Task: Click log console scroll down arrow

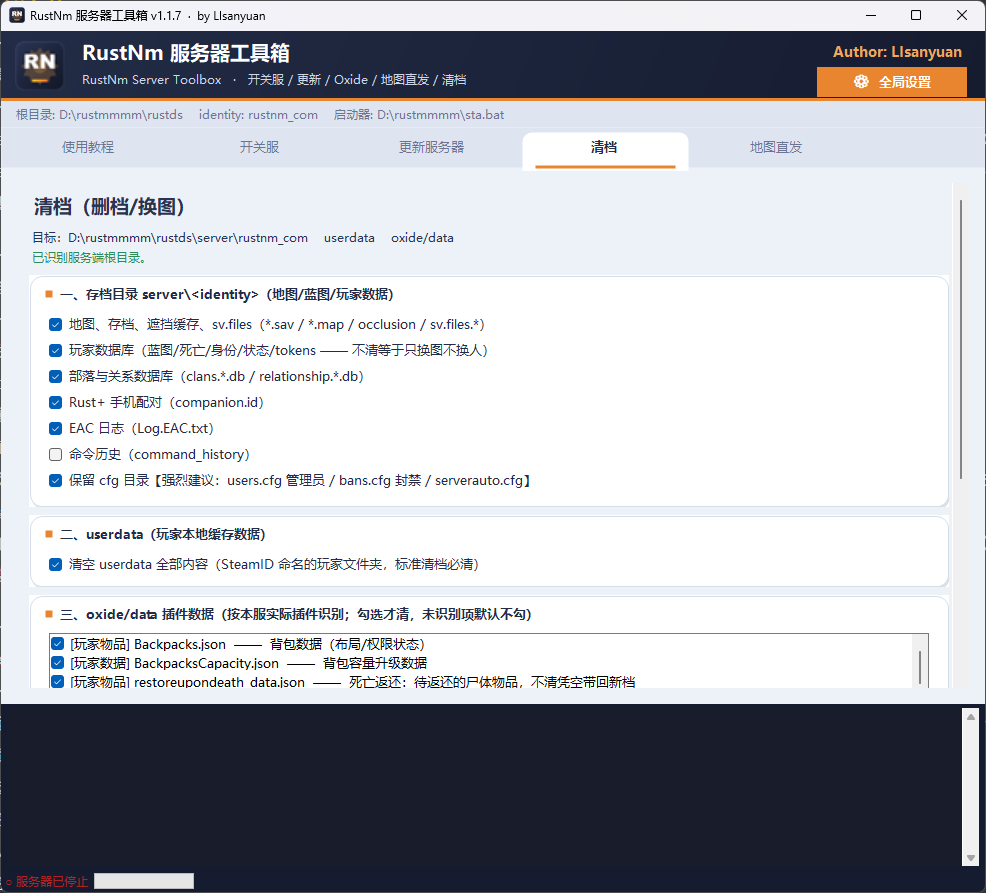Action: (970, 858)
